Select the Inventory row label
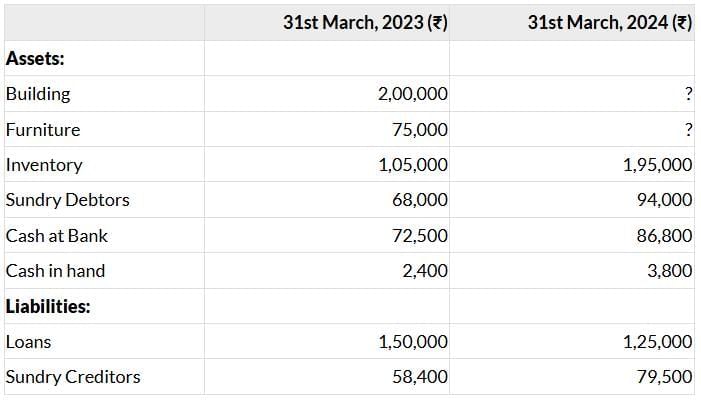 44,165
